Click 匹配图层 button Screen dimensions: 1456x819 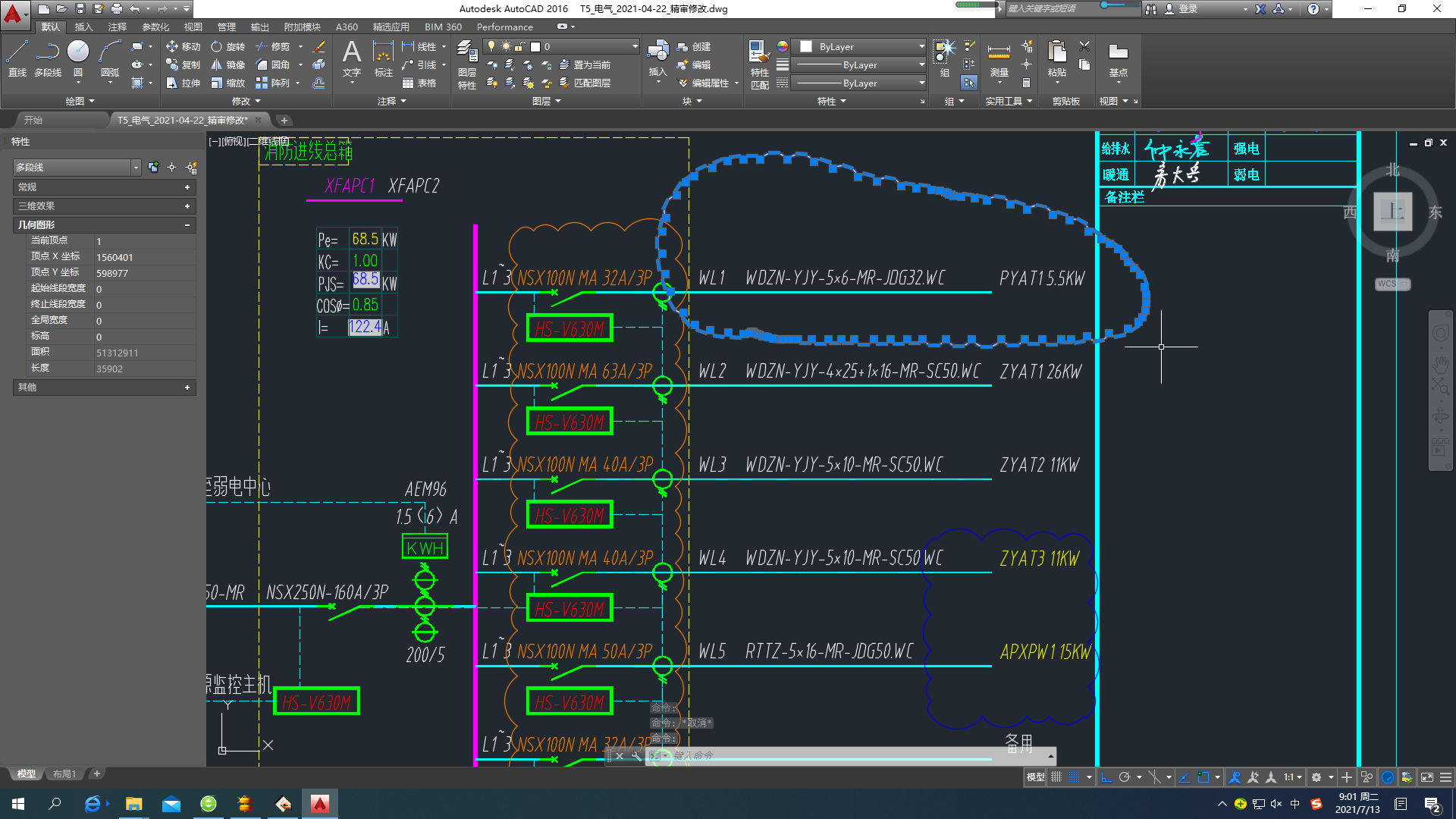click(x=585, y=83)
